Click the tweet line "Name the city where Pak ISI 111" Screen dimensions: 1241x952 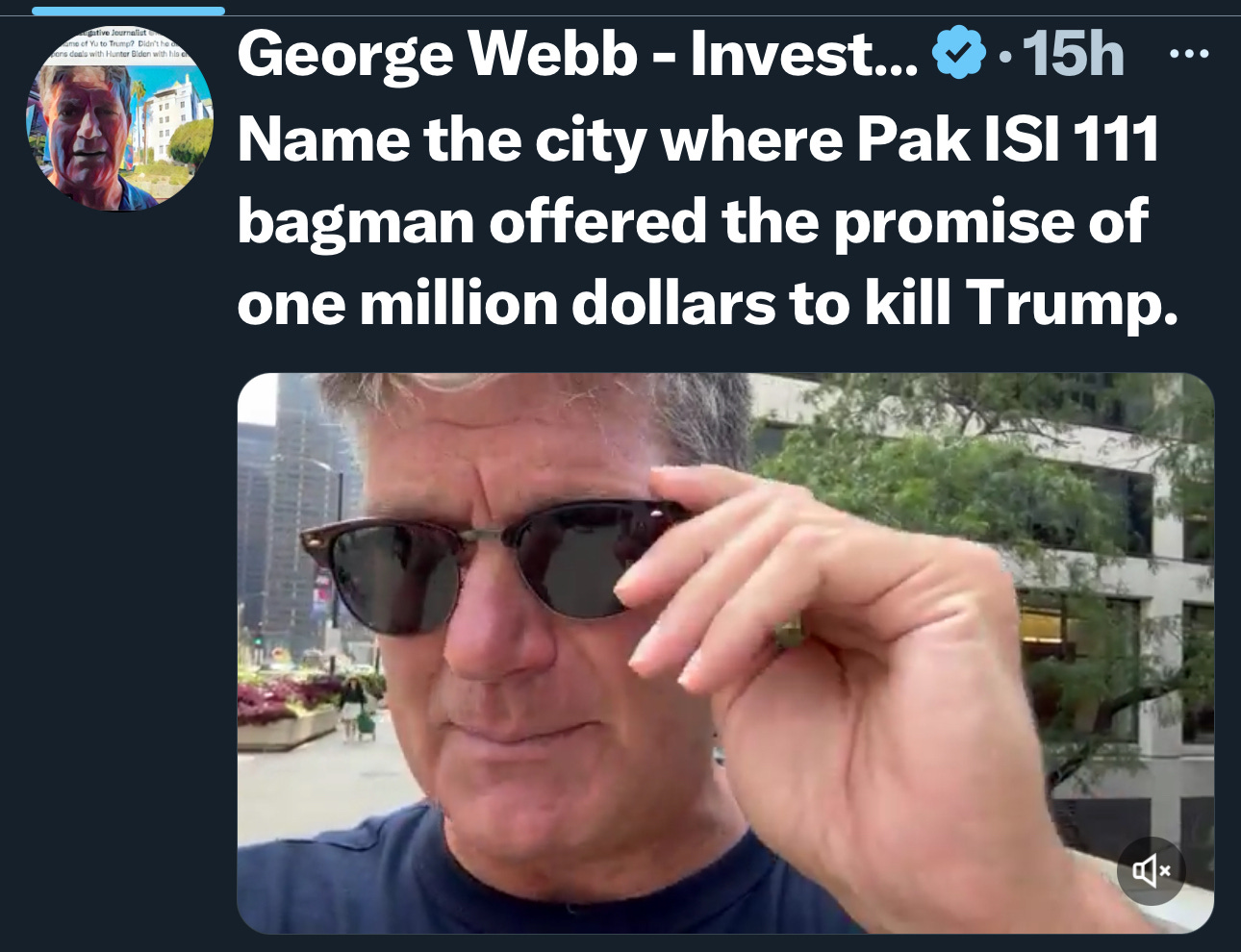click(698, 140)
